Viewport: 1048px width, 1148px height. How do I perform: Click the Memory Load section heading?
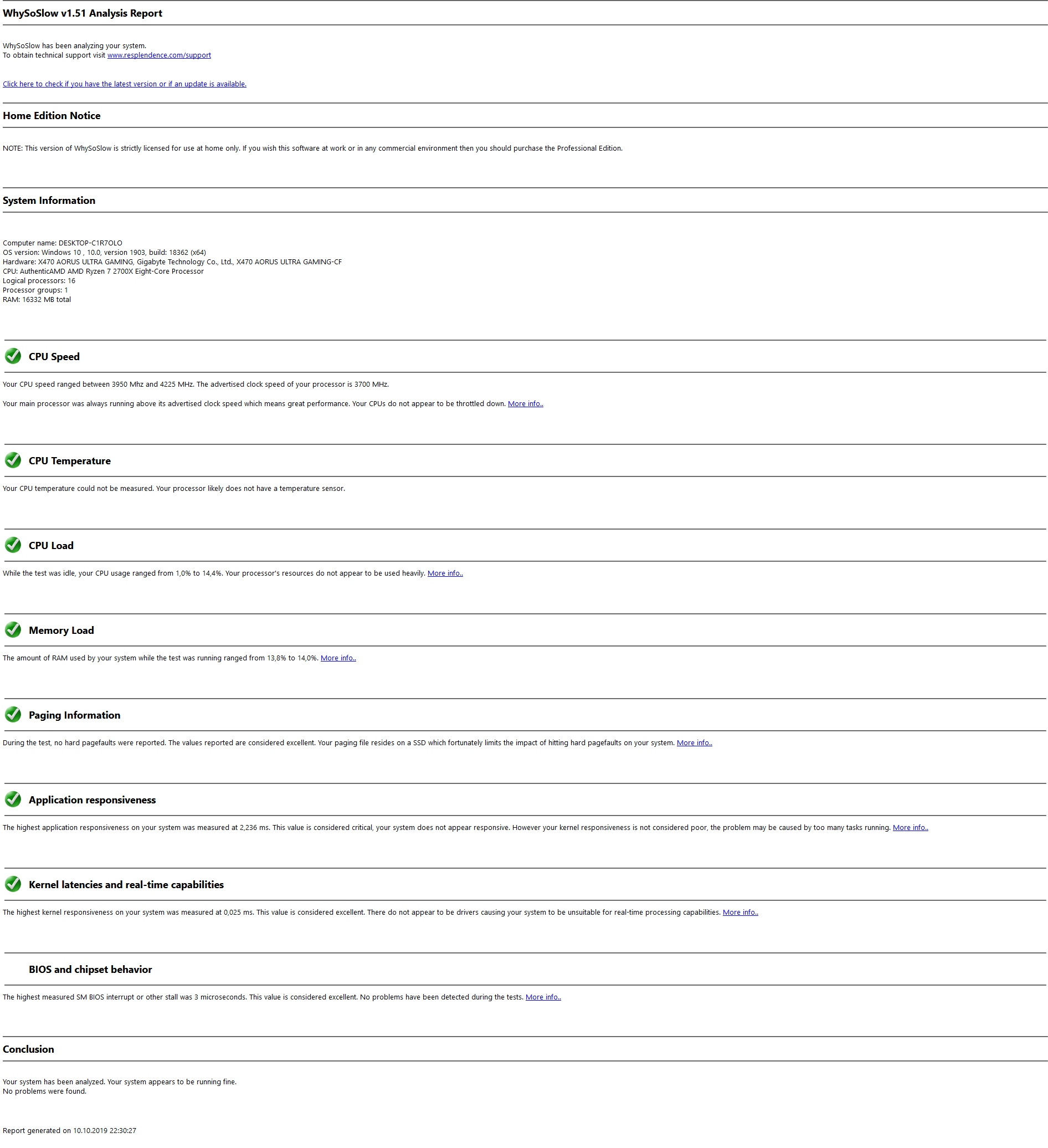click(x=61, y=631)
